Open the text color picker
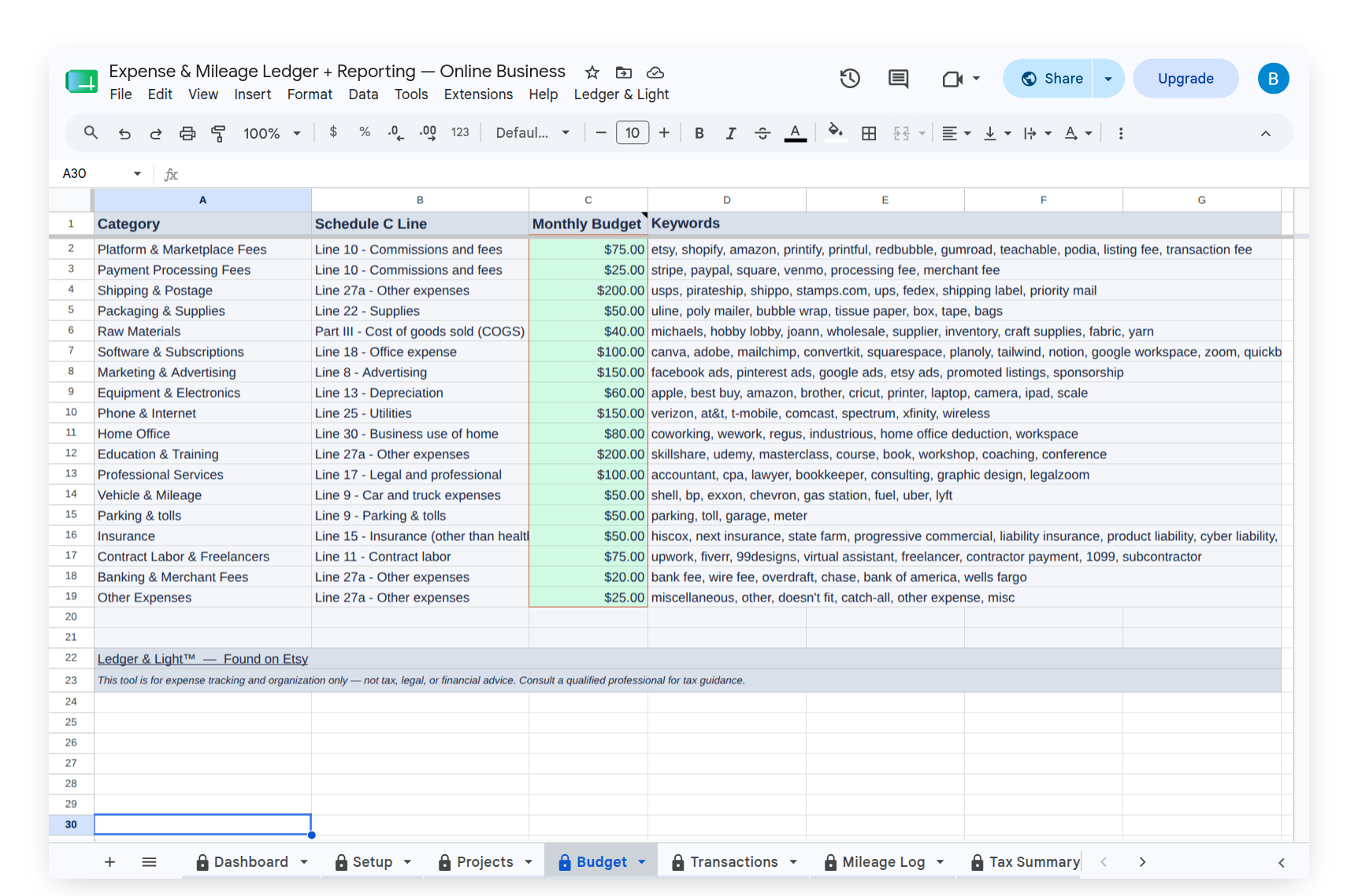This screenshot has height=896, width=1358. 796,133
